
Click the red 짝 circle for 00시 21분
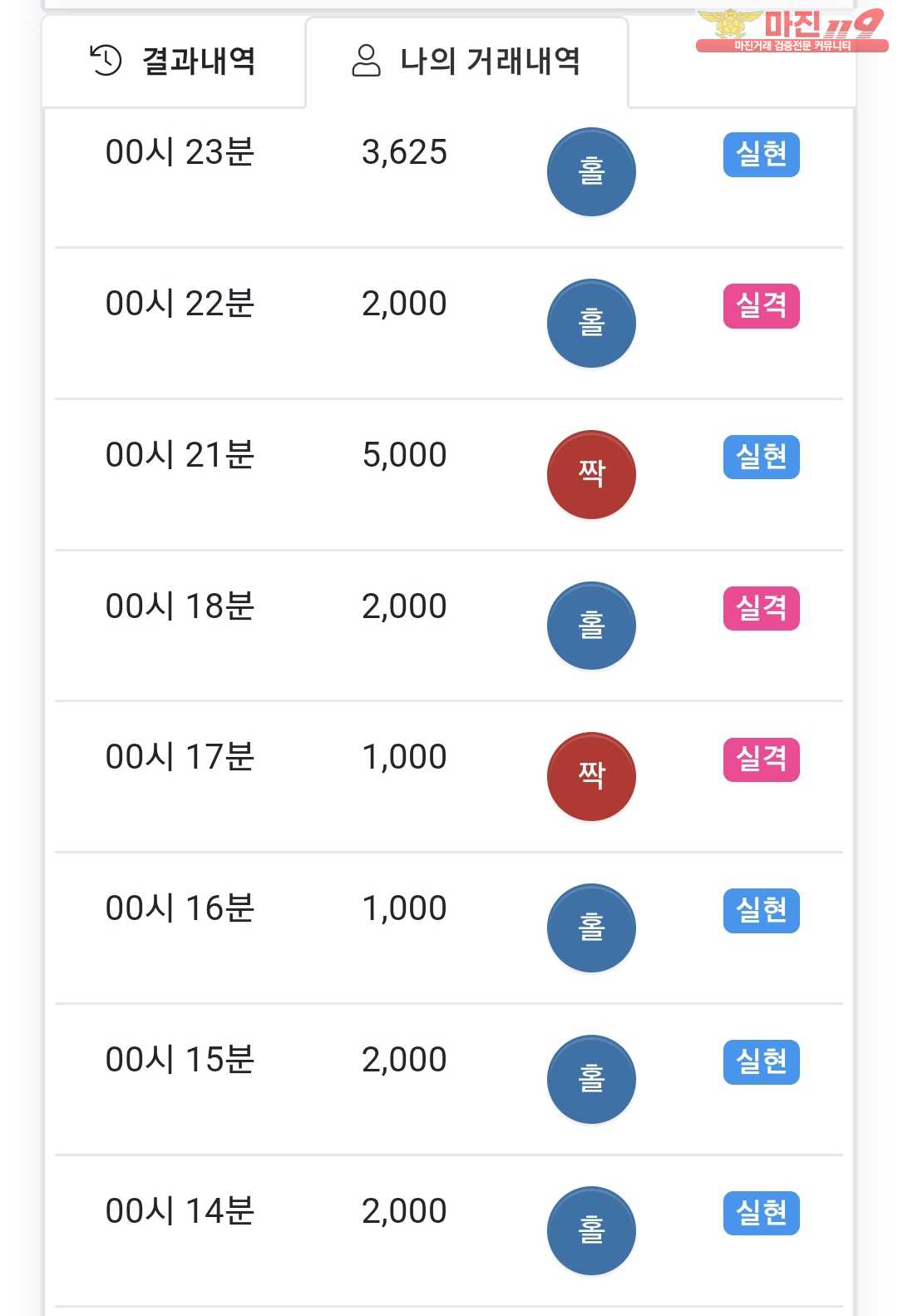click(591, 474)
